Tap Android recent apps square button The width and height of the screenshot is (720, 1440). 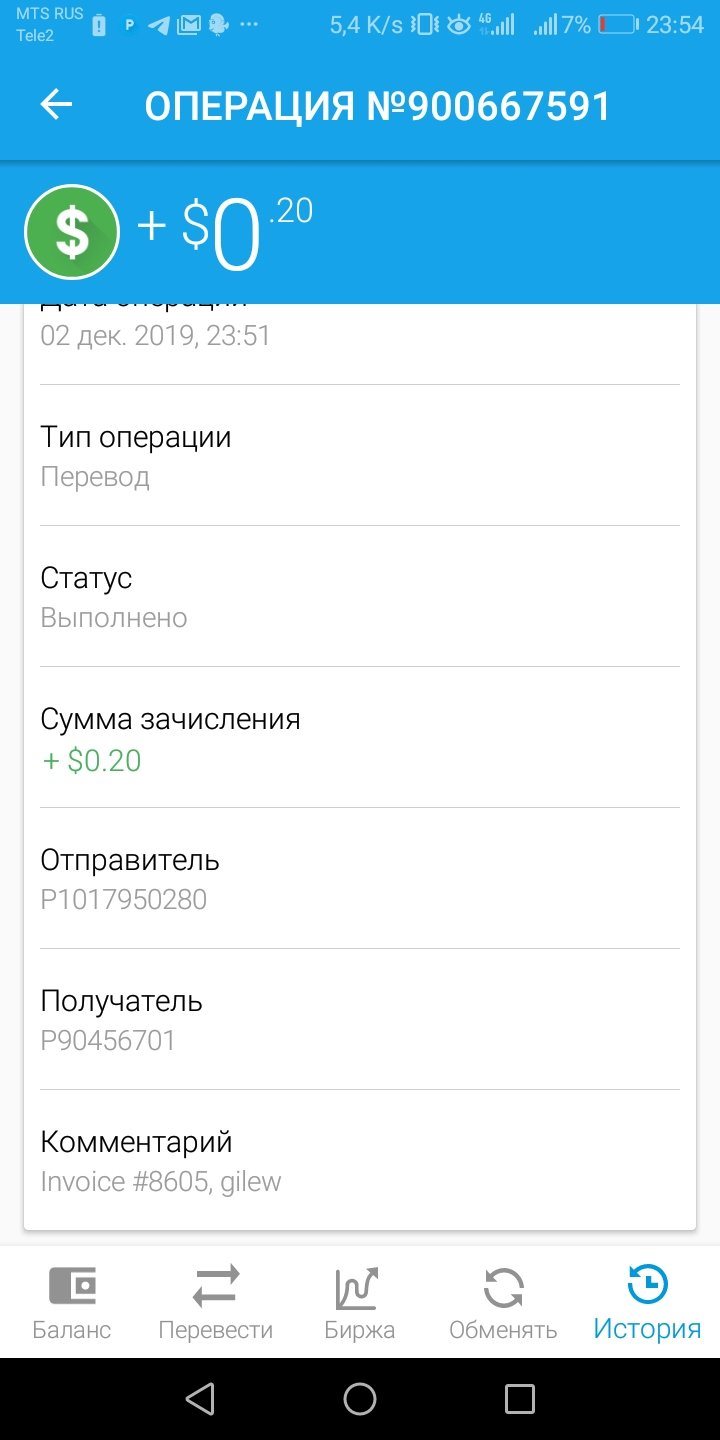click(x=520, y=1399)
